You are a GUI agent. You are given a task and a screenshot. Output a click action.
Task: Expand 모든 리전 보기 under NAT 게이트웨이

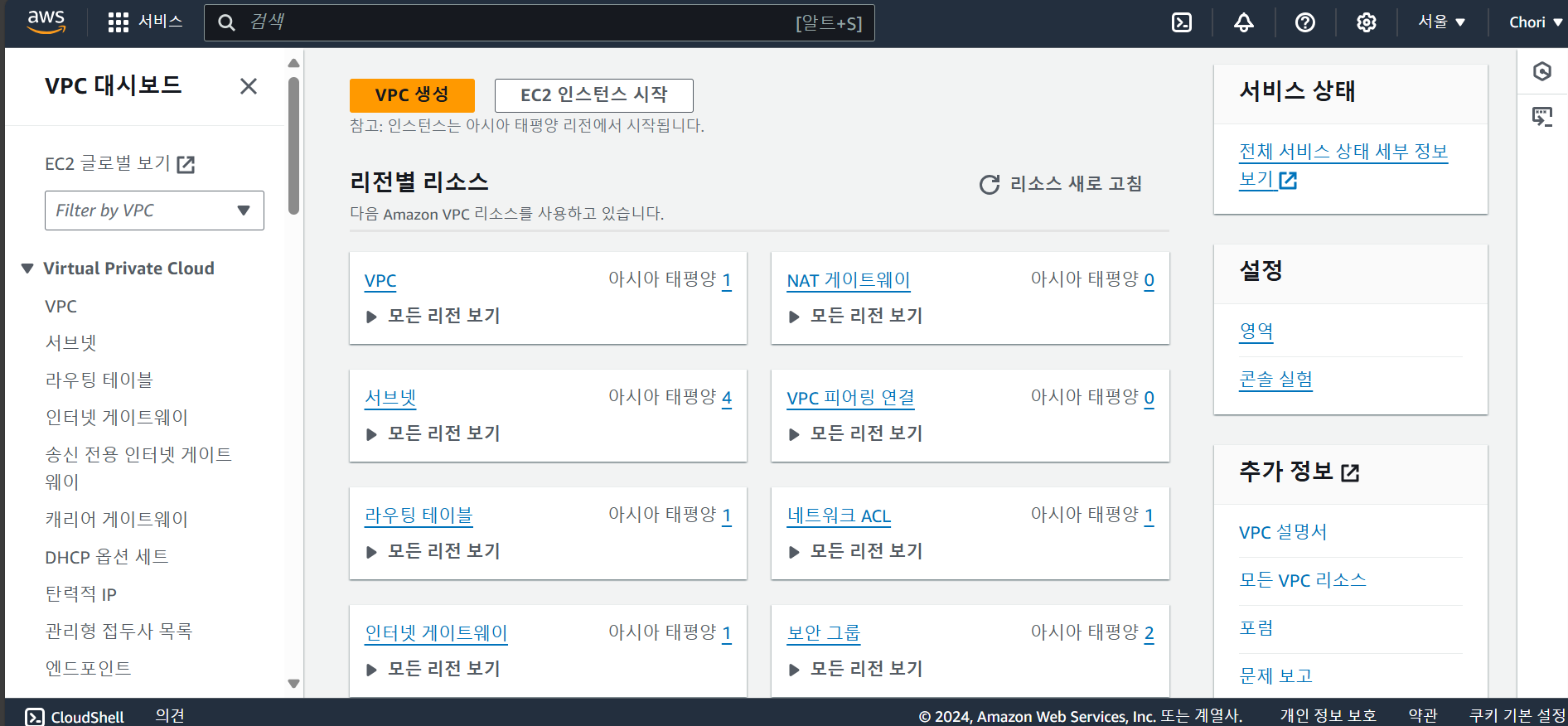coord(855,316)
